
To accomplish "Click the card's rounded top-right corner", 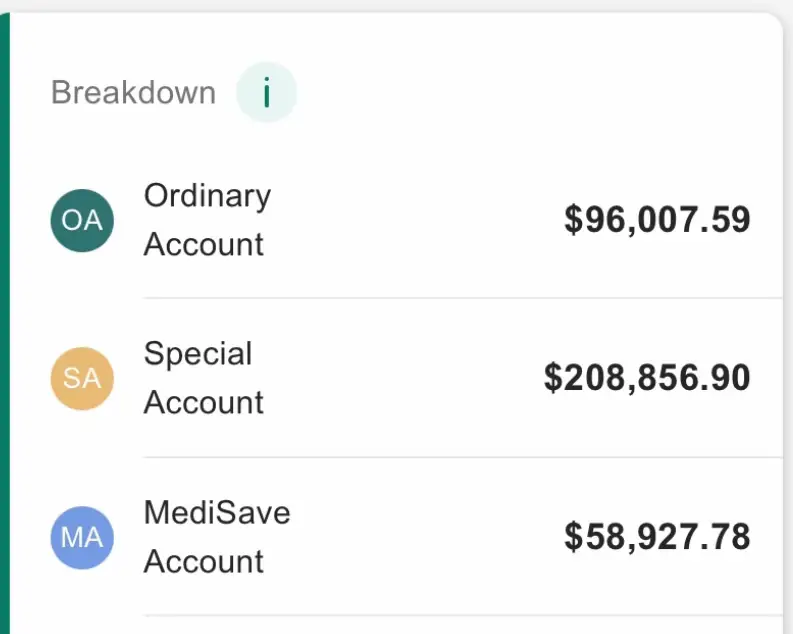I will point(769,26).
